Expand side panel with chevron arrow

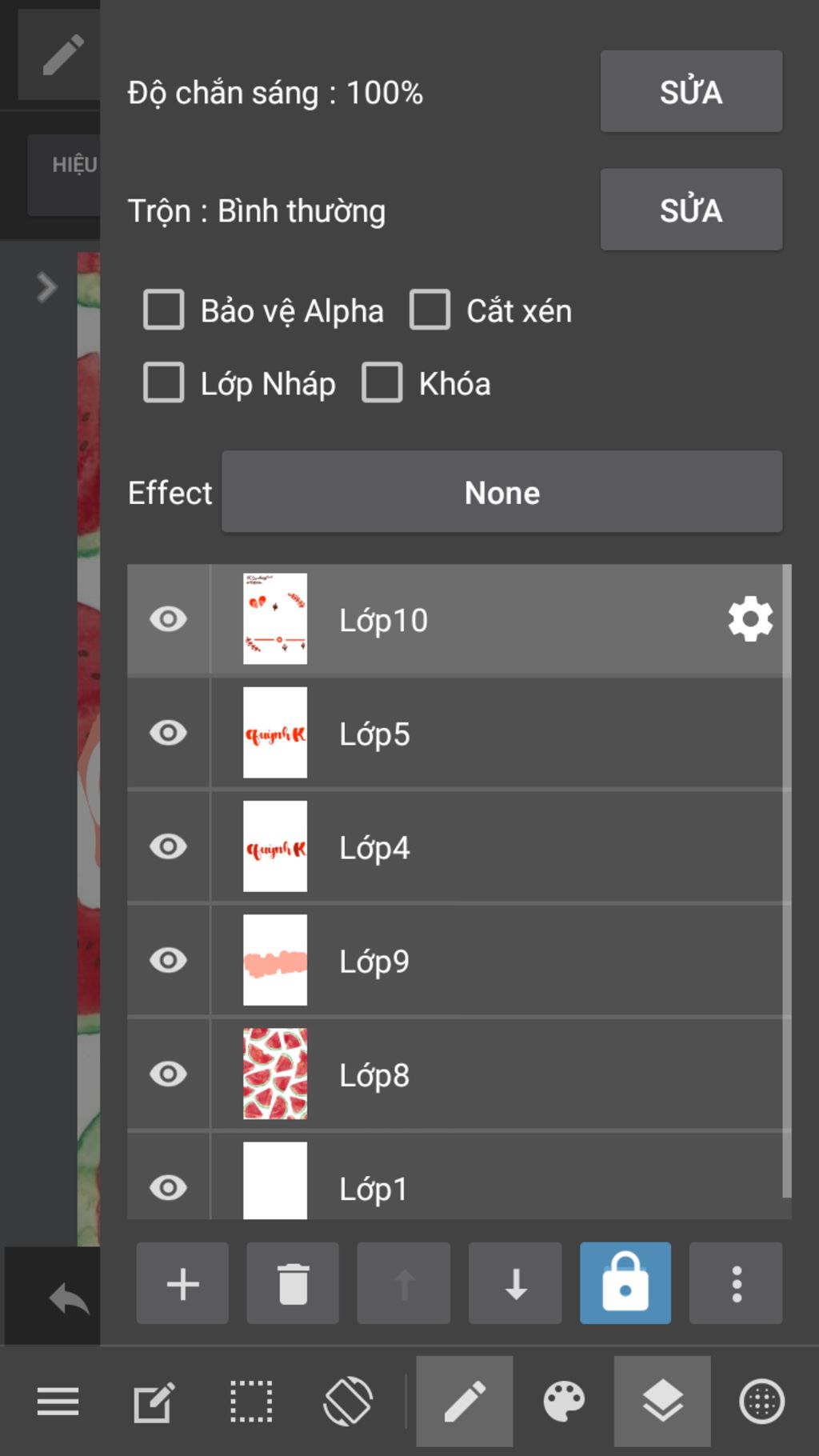[46, 287]
